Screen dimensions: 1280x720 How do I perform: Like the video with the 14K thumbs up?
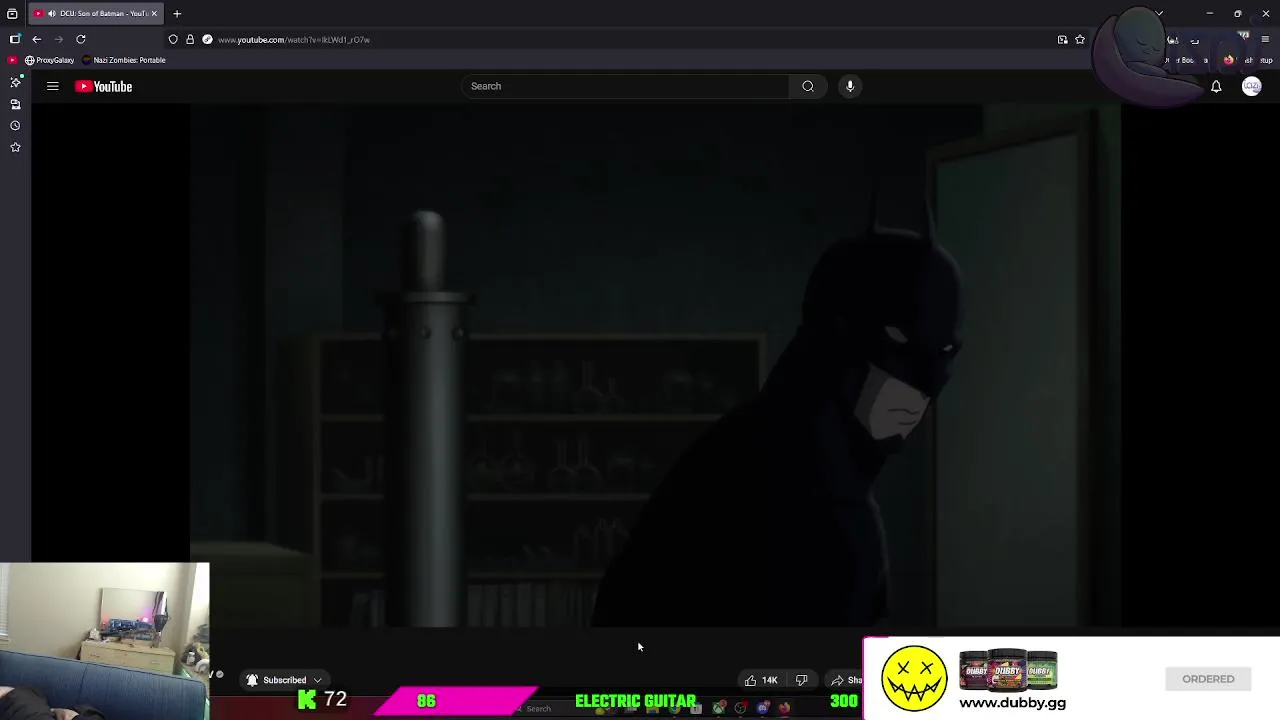[x=762, y=680]
